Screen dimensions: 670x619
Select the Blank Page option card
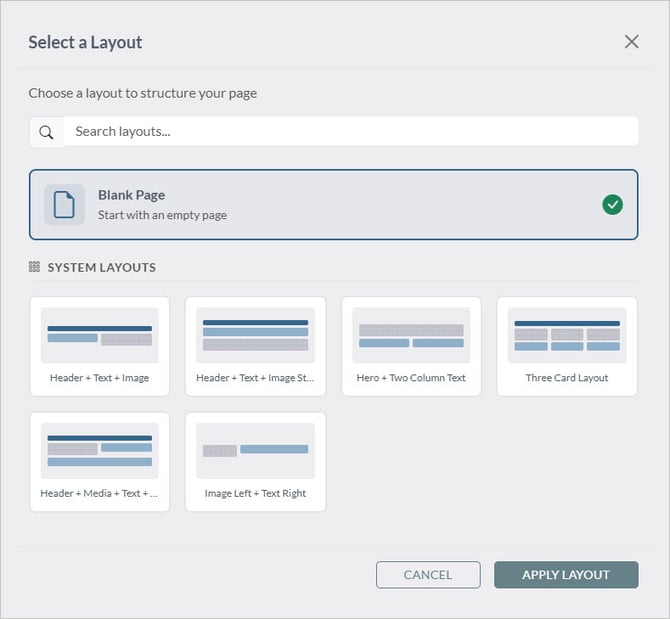(x=334, y=205)
